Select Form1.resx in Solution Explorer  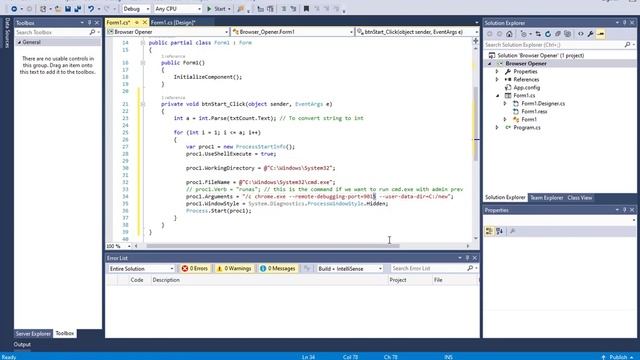534,111
